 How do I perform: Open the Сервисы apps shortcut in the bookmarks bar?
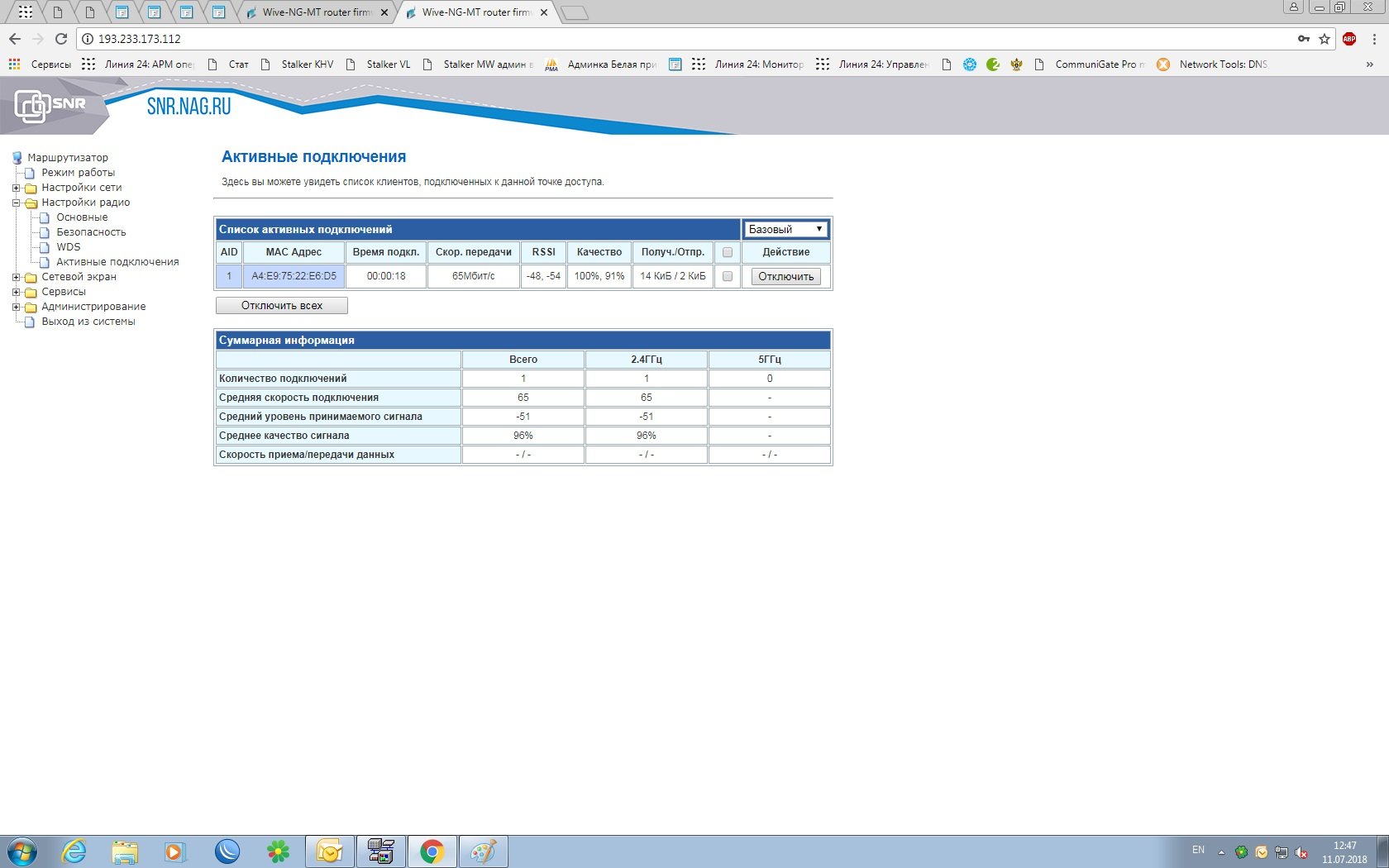pos(40,64)
